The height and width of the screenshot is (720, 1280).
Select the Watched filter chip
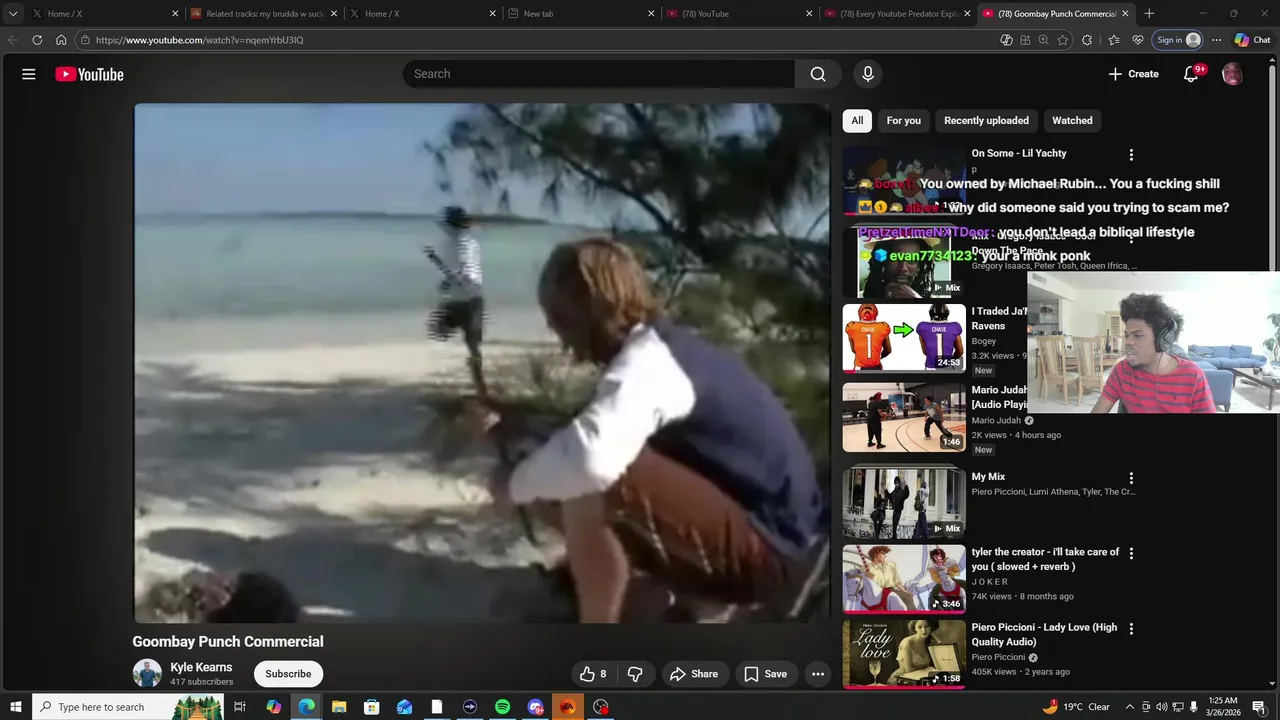click(x=1072, y=120)
